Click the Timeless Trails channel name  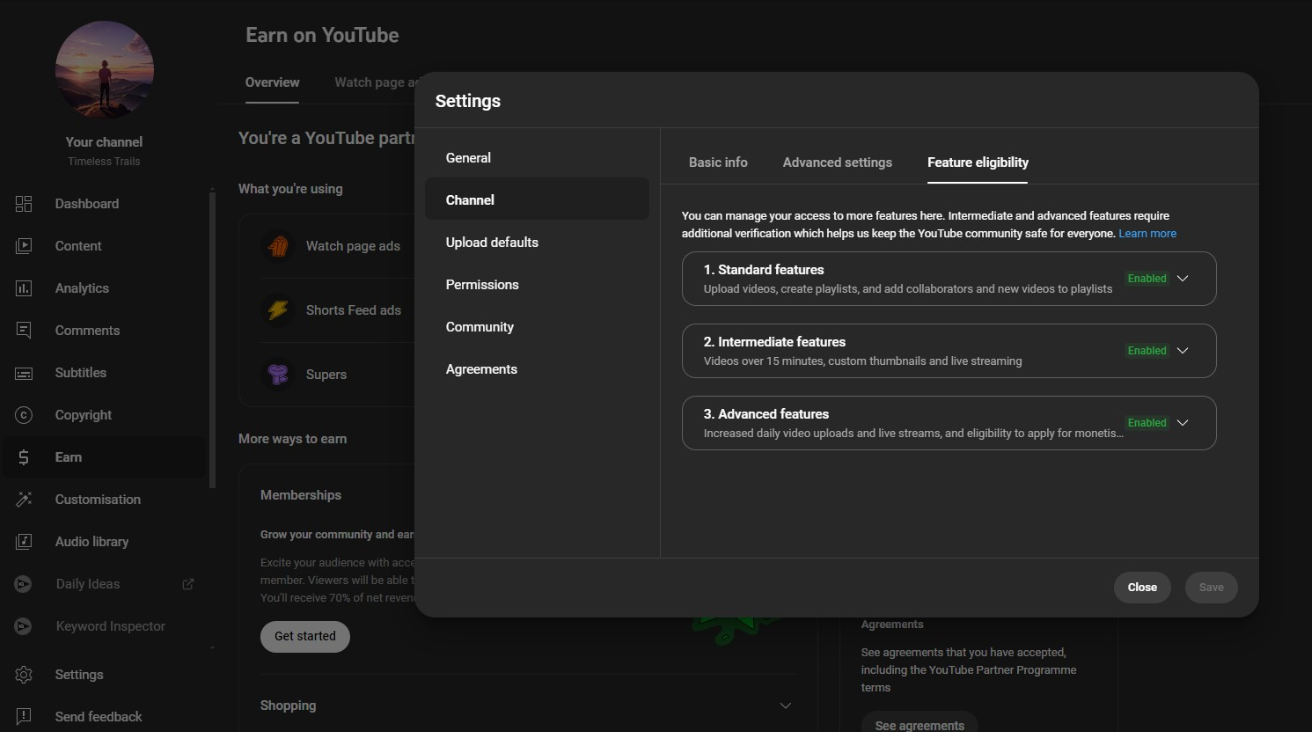[104, 161]
